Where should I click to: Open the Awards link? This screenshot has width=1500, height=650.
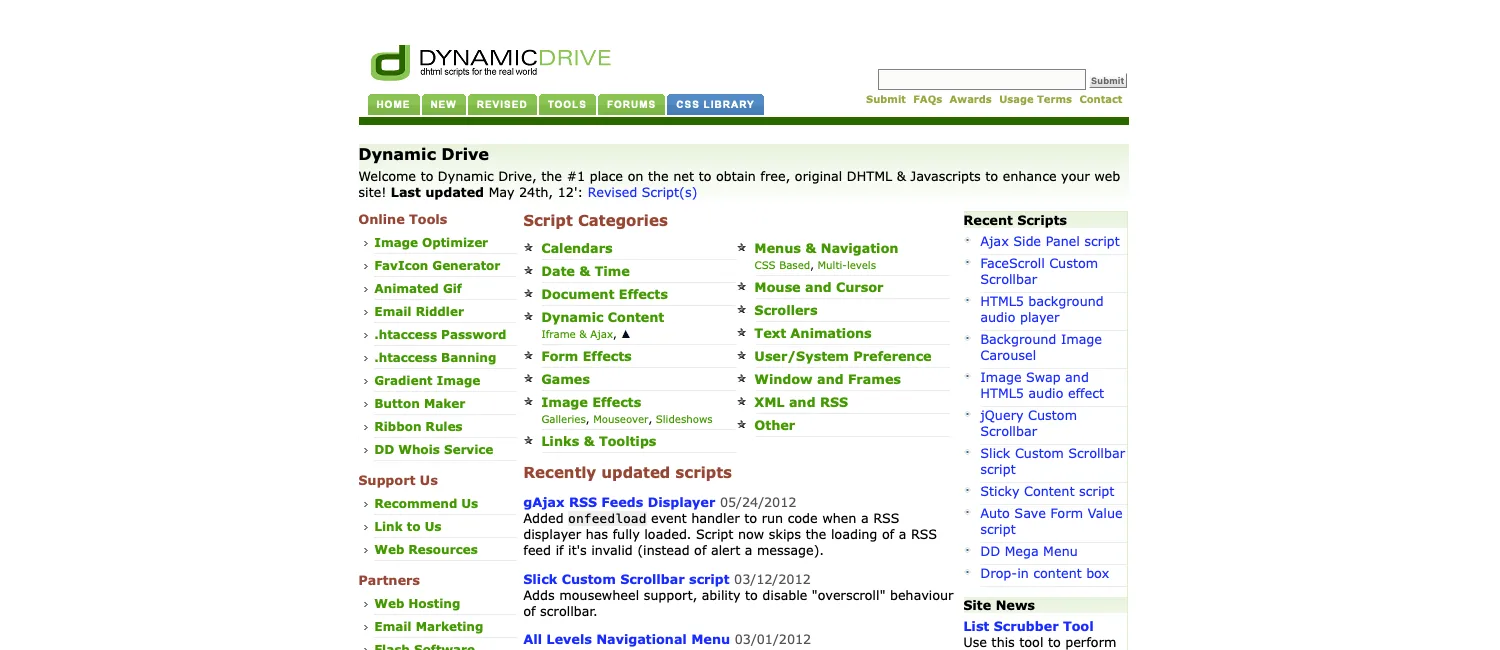pos(970,100)
